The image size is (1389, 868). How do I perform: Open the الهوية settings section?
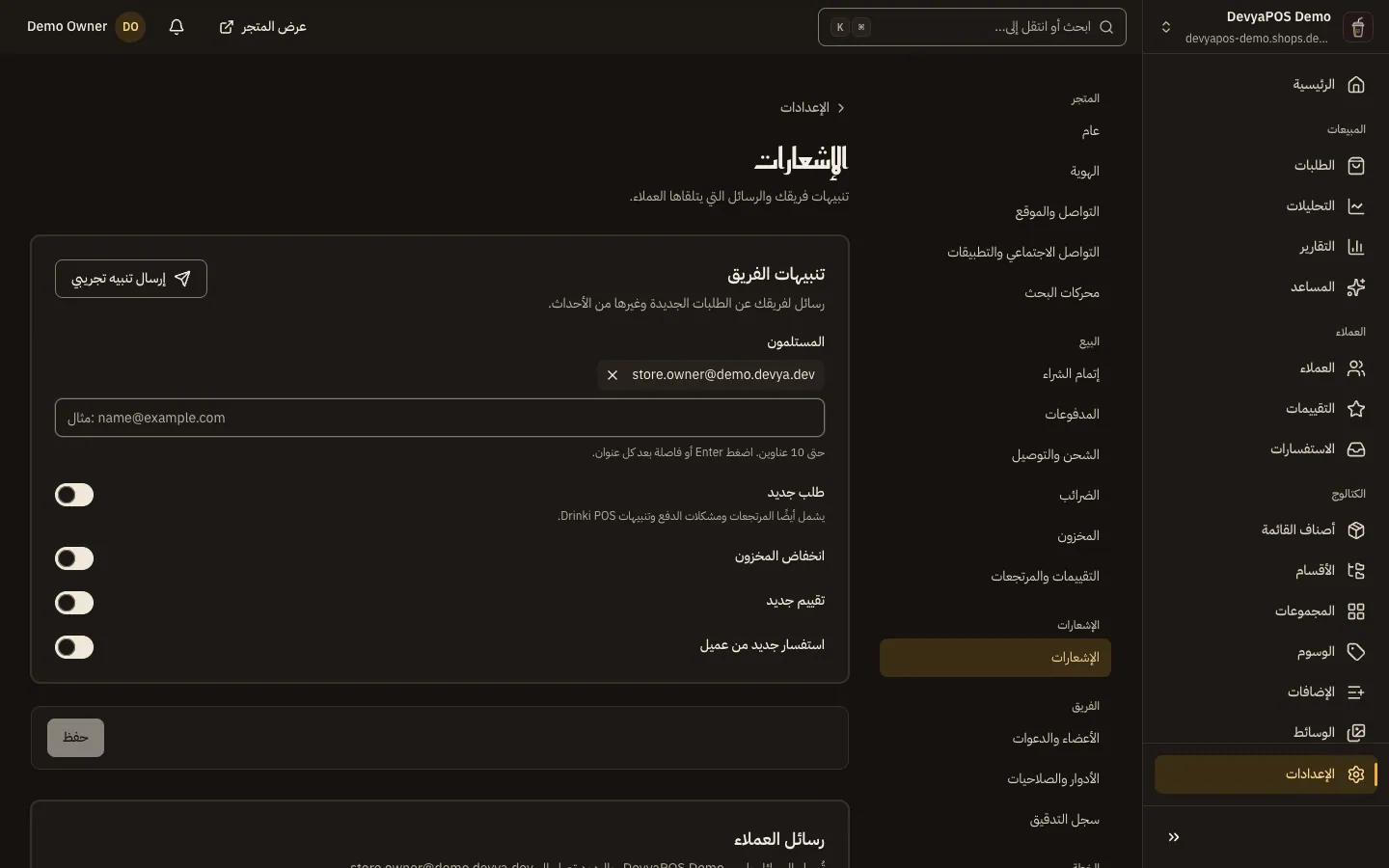pyautogui.click(x=995, y=172)
